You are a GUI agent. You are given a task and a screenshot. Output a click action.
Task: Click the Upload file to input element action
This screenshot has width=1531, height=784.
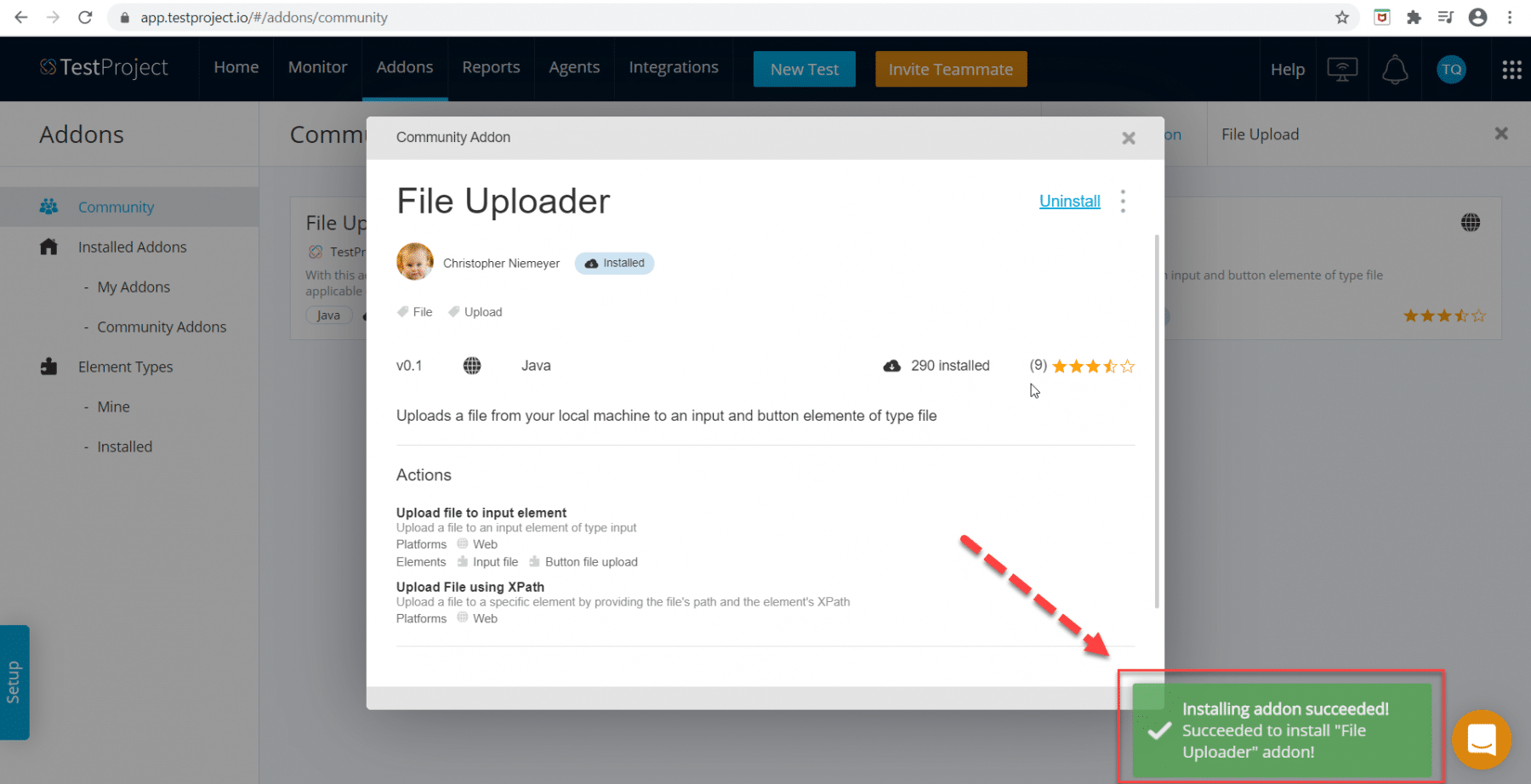click(x=481, y=513)
